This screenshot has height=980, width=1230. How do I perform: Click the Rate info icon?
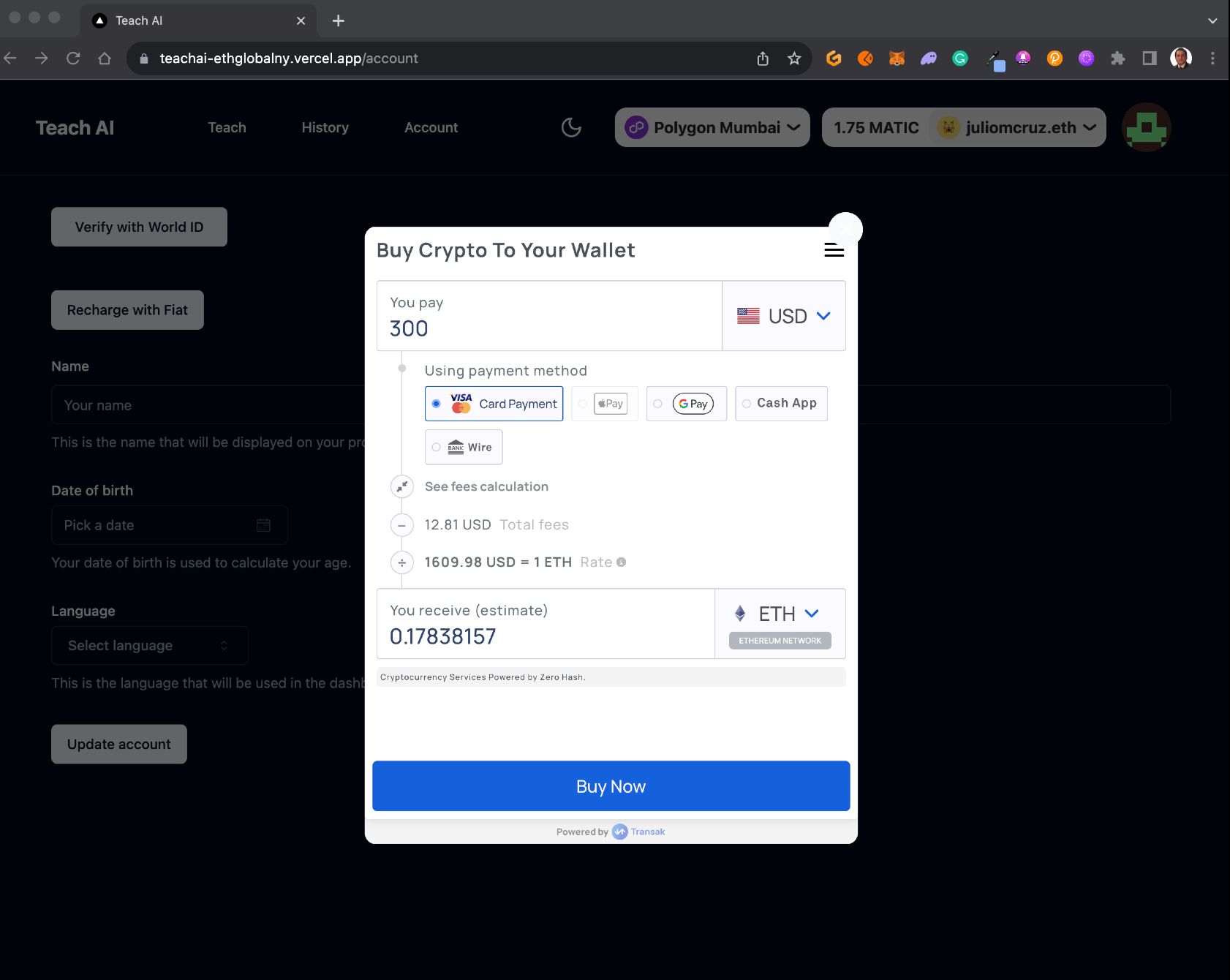(x=621, y=562)
